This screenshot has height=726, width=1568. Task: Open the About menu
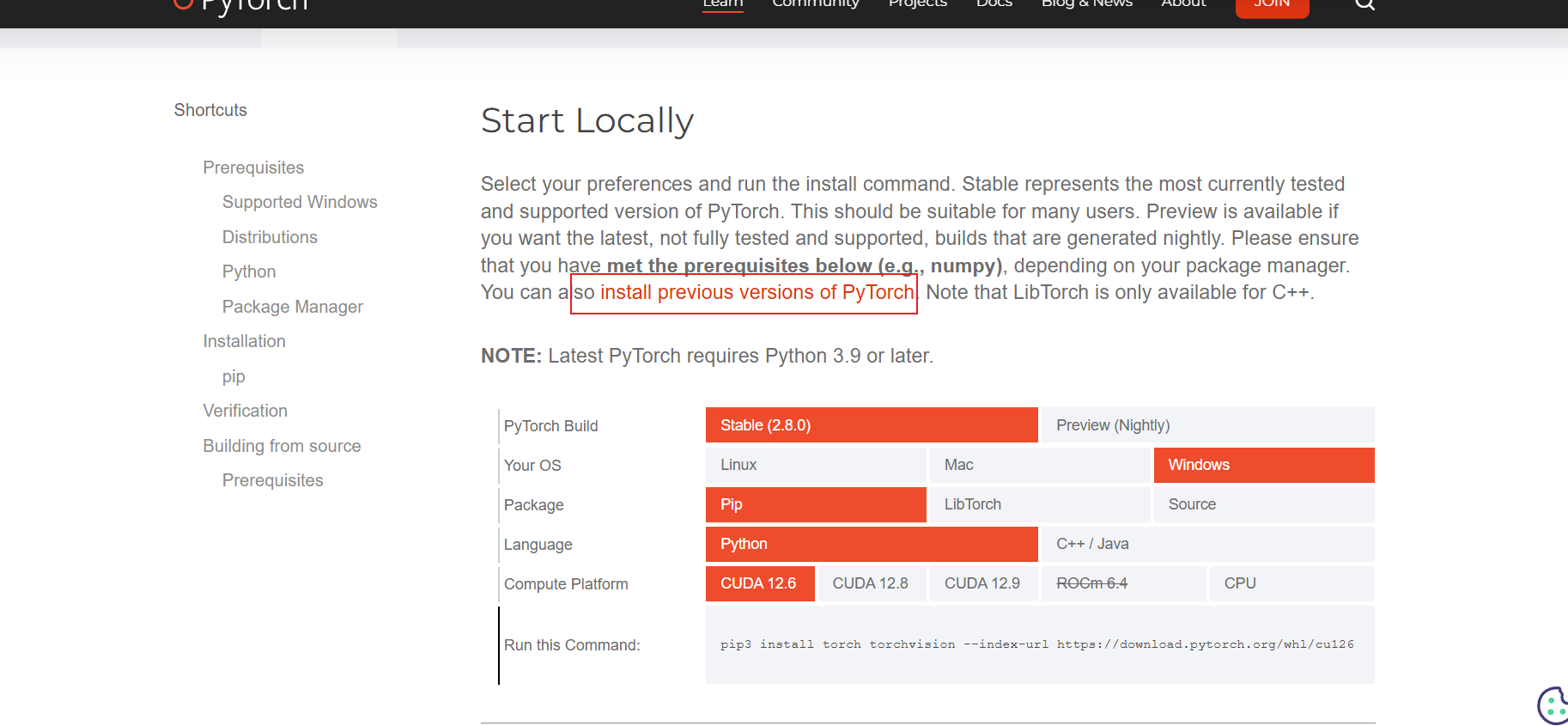point(1183,4)
